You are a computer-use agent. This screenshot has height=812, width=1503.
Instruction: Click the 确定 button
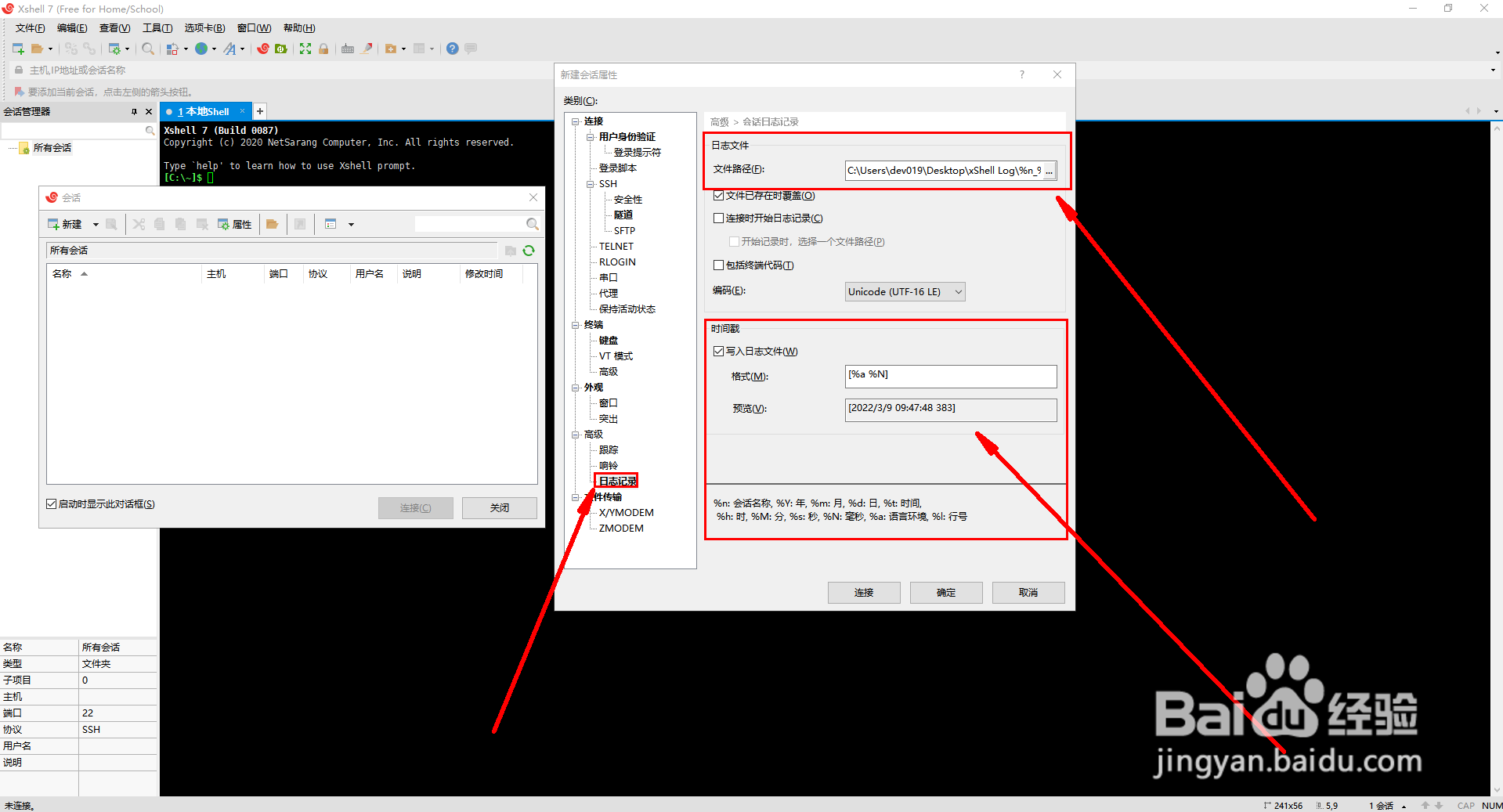tap(946, 593)
